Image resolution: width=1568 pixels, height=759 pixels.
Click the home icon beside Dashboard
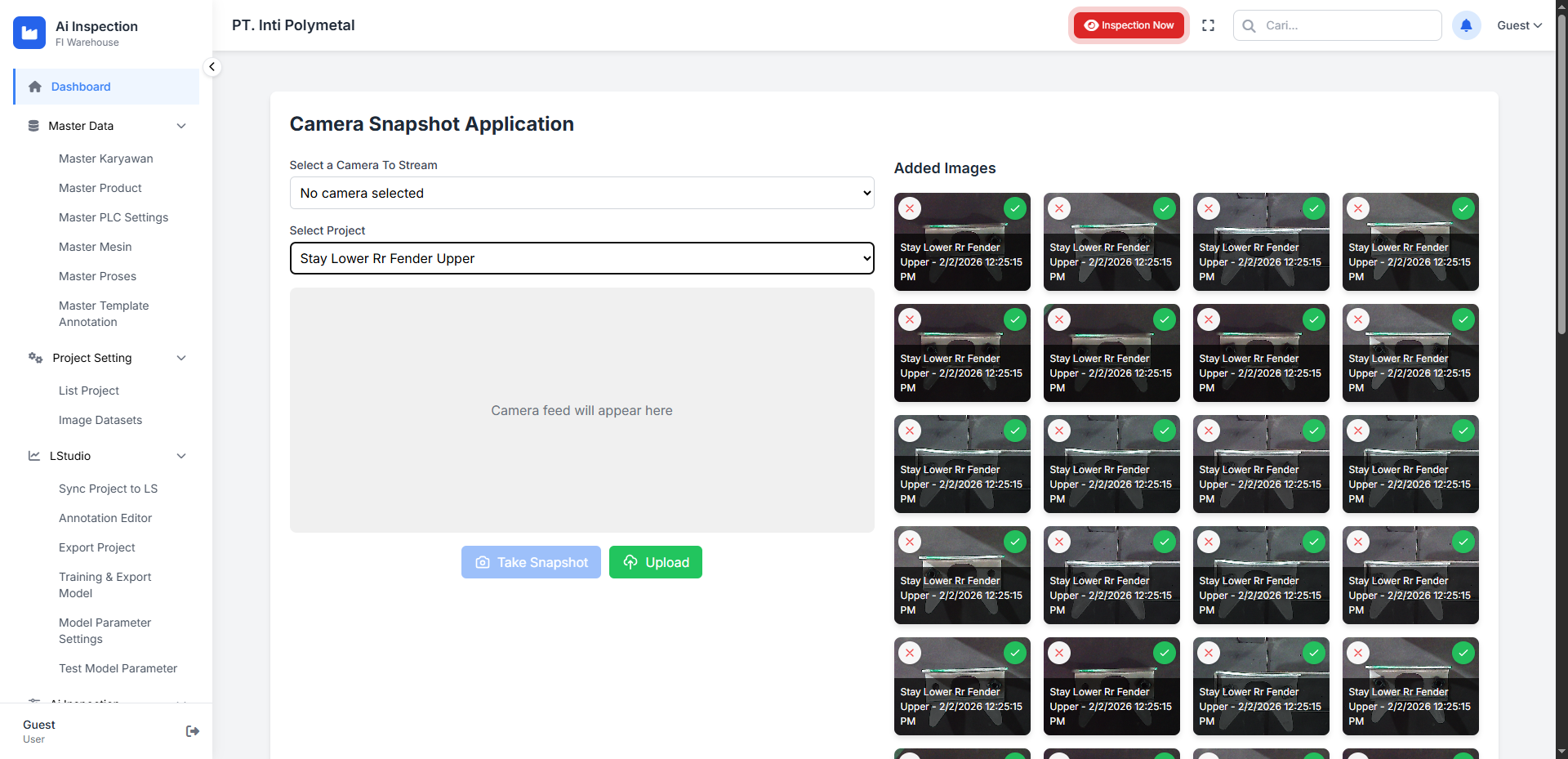(35, 87)
